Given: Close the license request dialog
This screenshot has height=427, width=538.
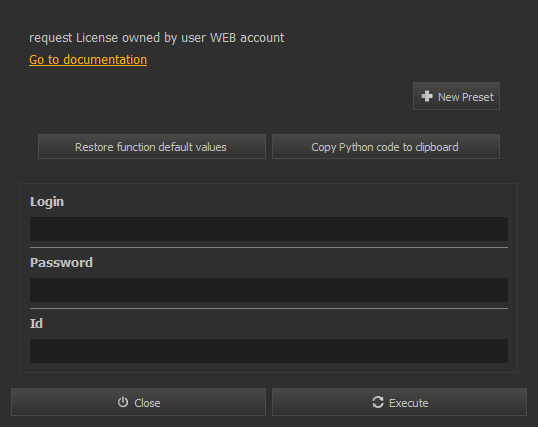Looking at the screenshot, I should coord(138,402).
